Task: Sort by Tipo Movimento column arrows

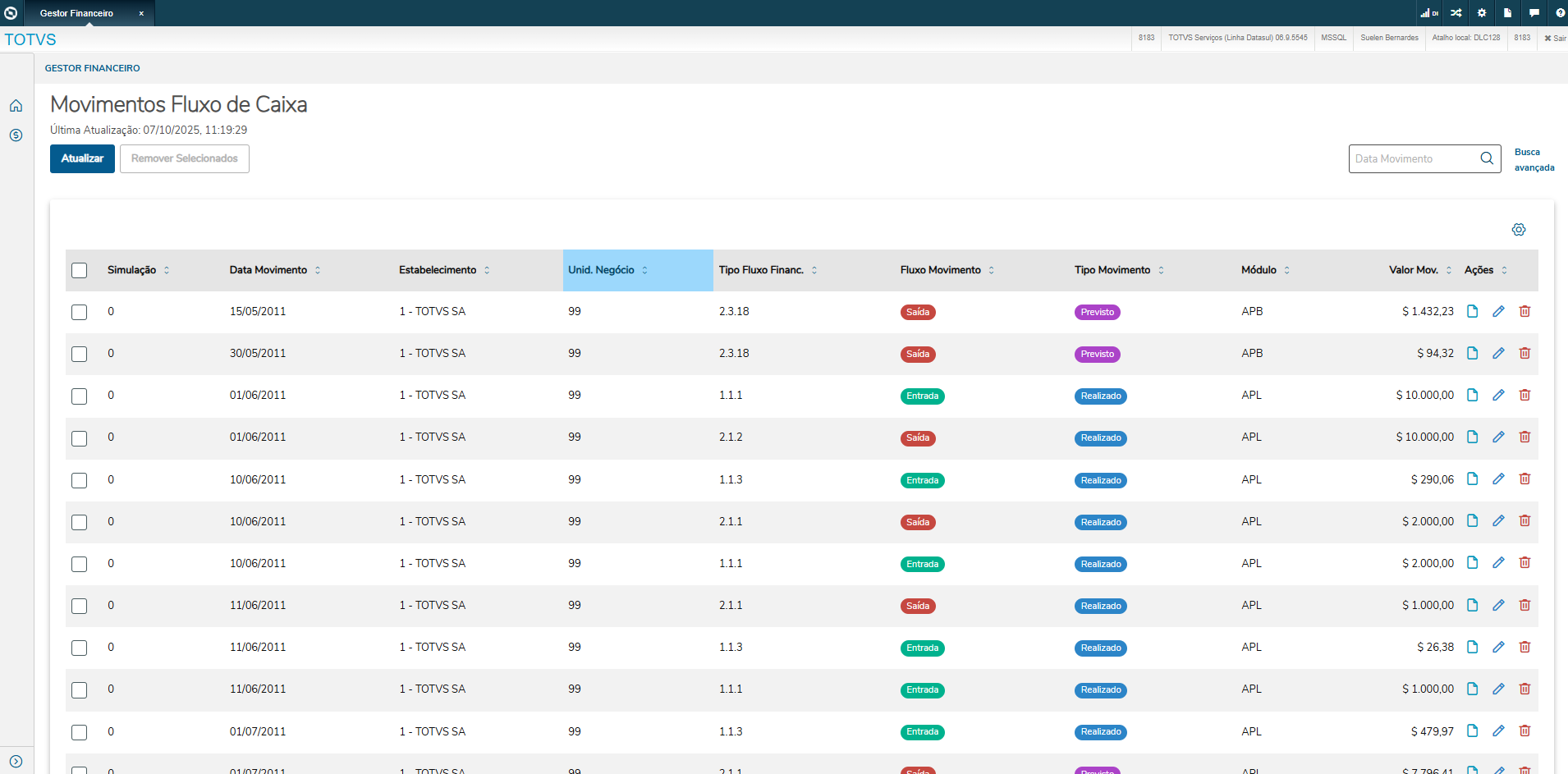Action: tap(1161, 270)
